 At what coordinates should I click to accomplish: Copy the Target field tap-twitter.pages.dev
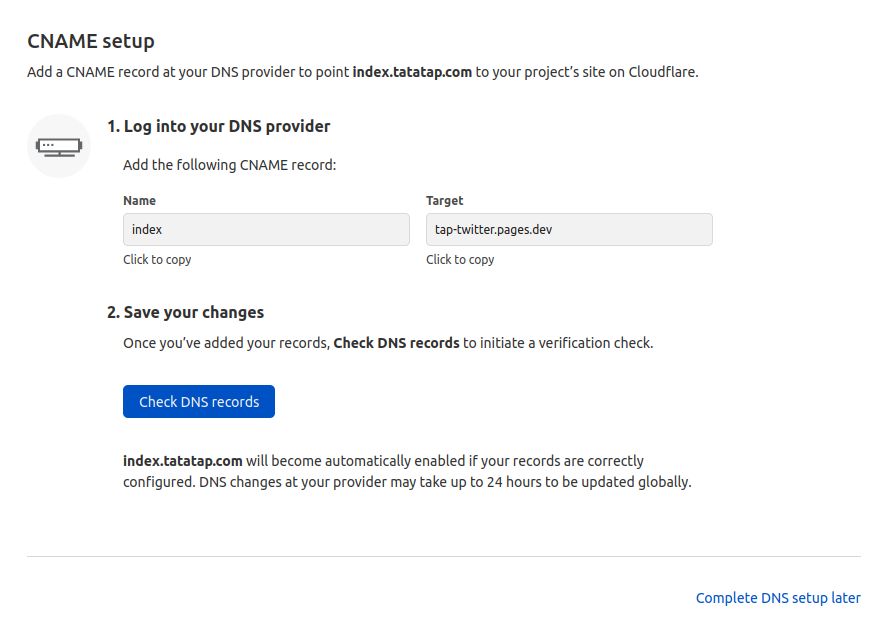coord(569,230)
